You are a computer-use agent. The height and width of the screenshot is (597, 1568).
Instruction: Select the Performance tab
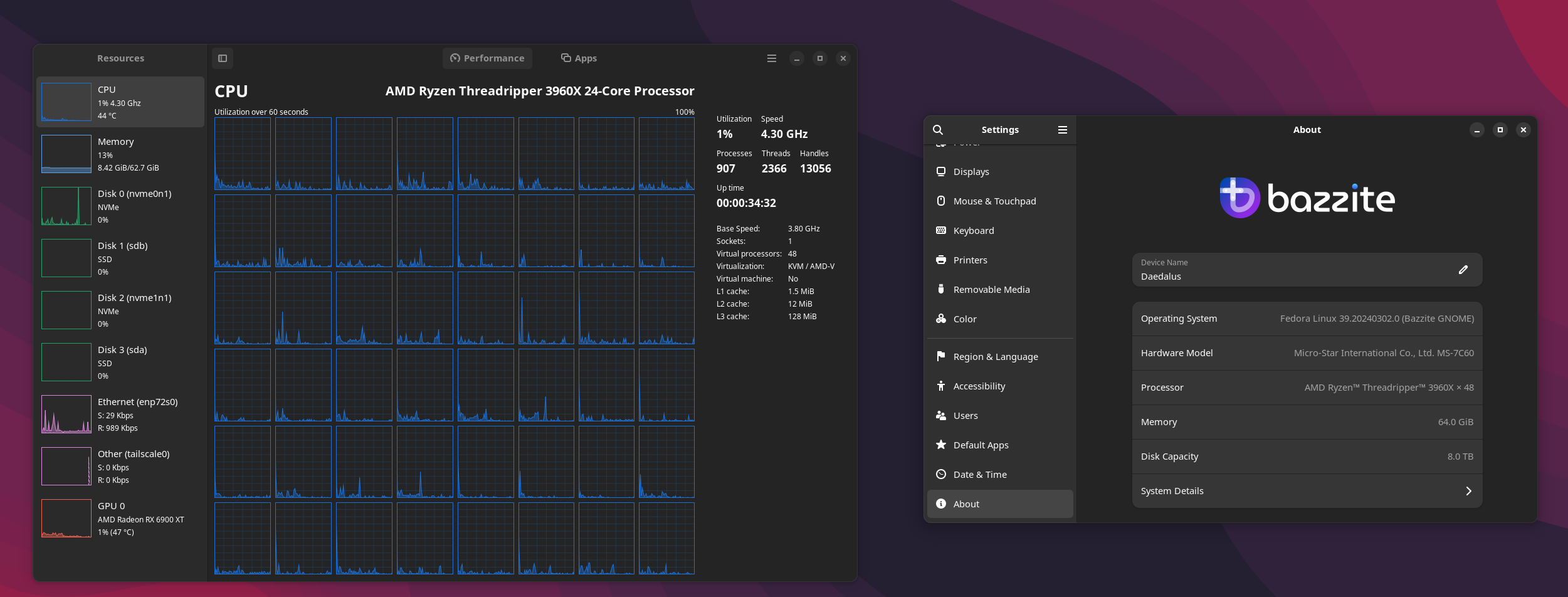tap(487, 58)
